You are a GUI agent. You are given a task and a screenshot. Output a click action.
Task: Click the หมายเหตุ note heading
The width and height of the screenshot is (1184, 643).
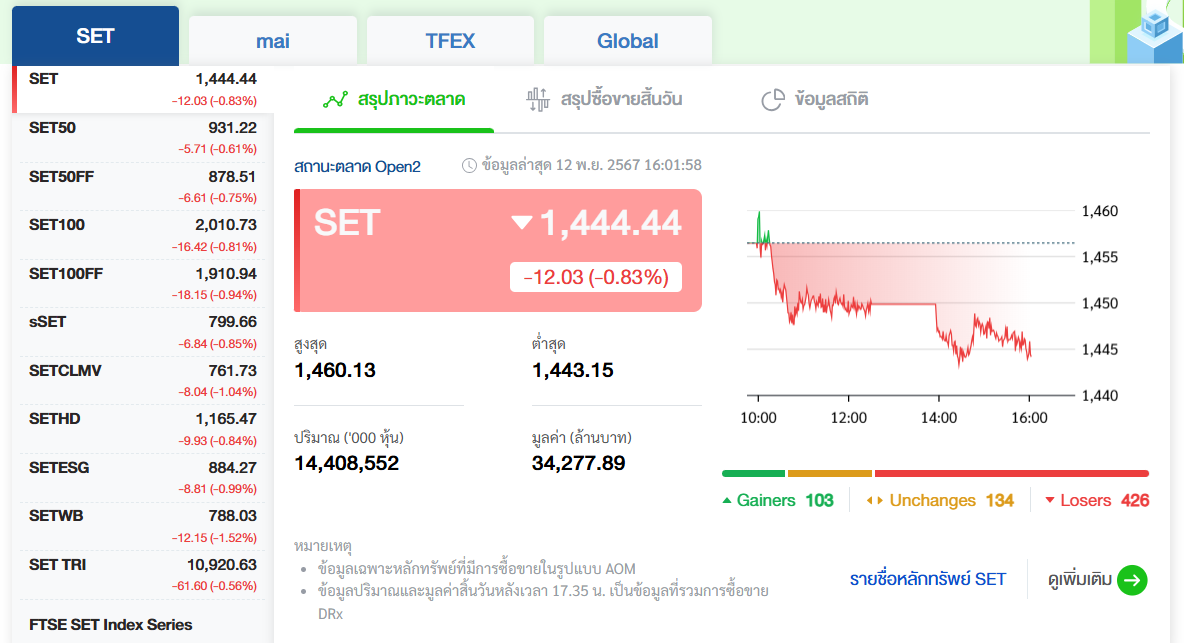[x=322, y=546]
